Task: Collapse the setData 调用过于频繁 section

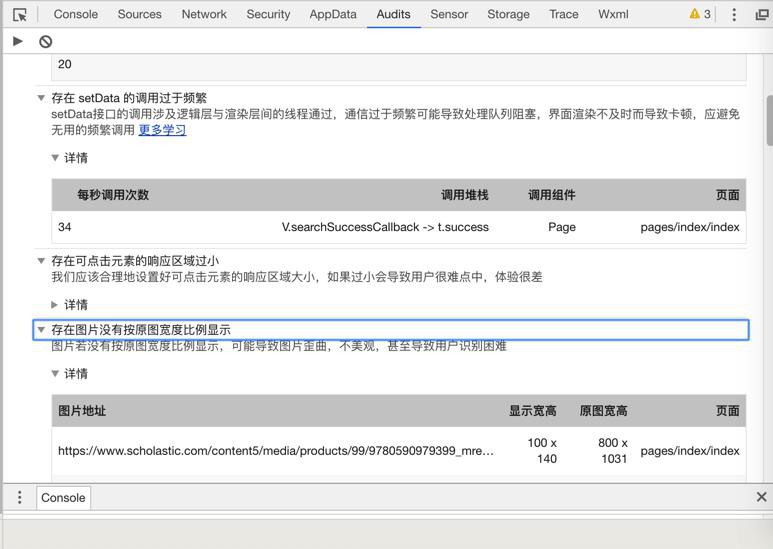Action: pyautogui.click(x=41, y=98)
